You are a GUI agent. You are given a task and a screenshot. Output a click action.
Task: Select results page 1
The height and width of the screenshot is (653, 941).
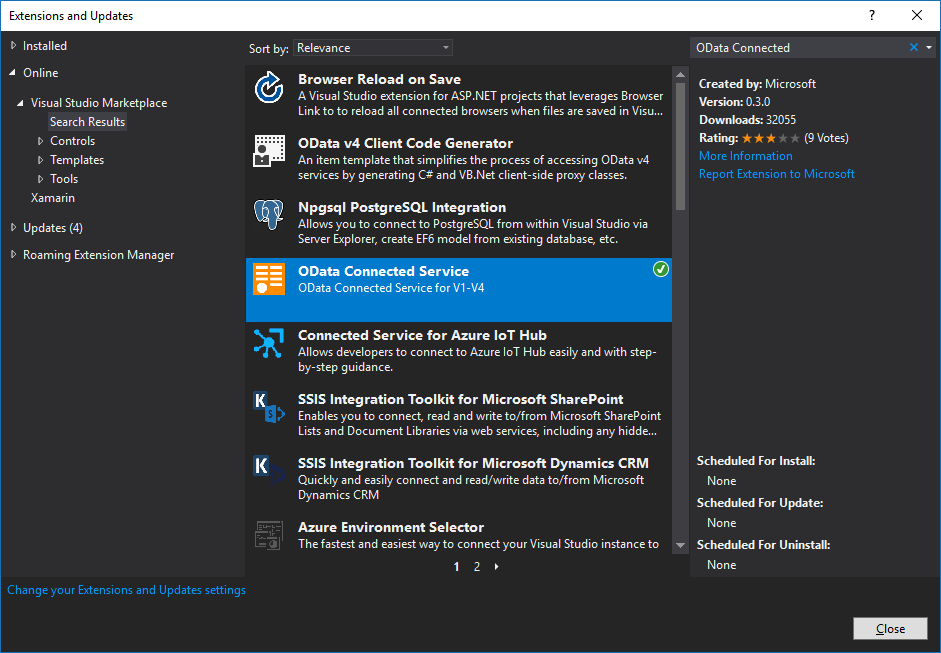tap(457, 567)
